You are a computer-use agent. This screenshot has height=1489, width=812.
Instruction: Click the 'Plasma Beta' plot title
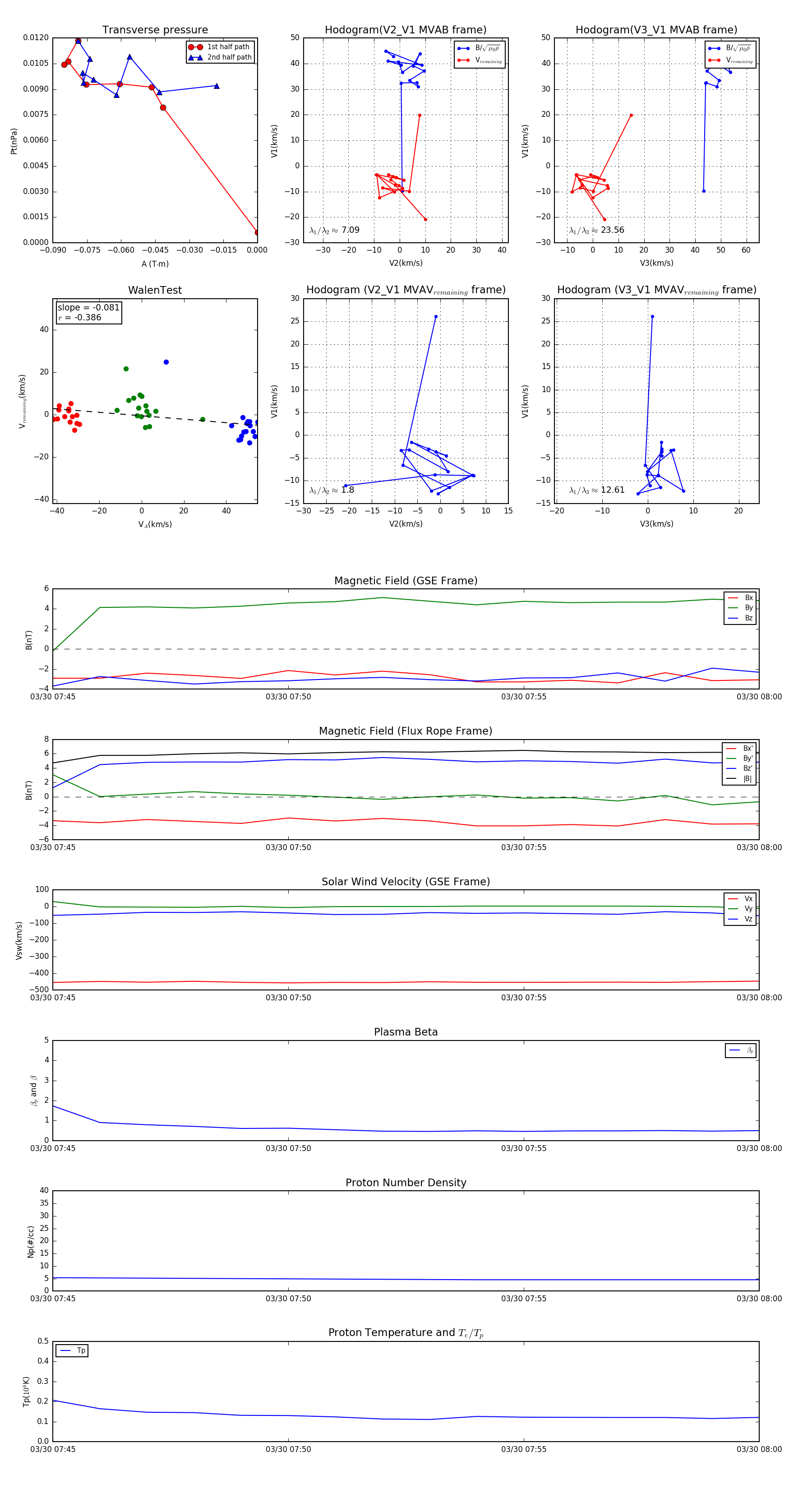(x=406, y=1032)
